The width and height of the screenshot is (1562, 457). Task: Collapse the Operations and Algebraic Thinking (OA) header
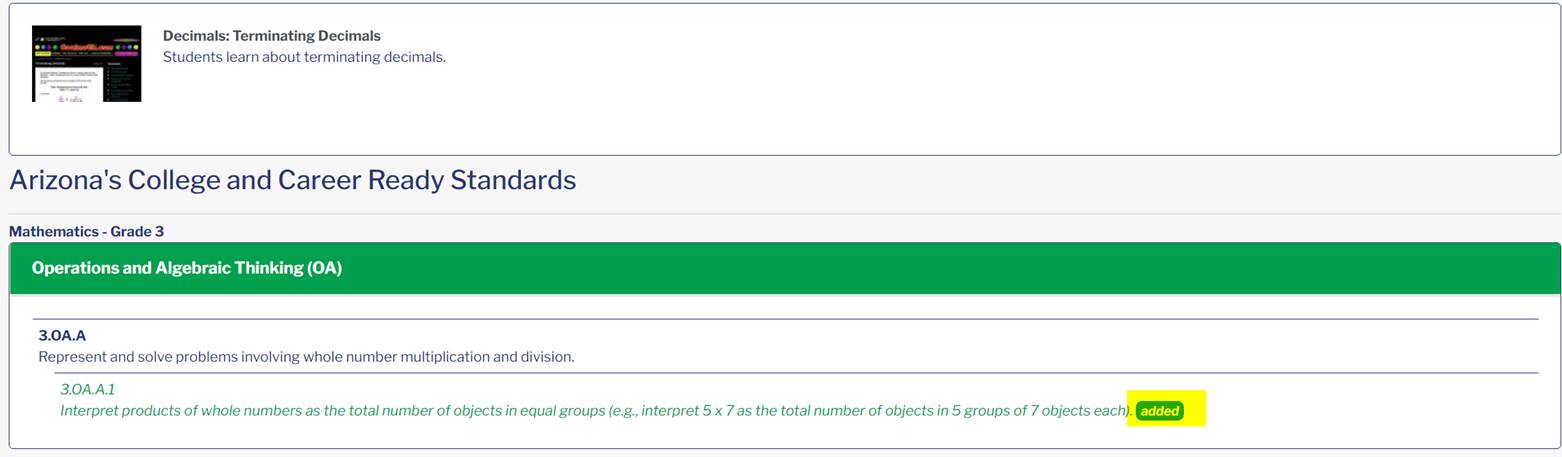785,268
